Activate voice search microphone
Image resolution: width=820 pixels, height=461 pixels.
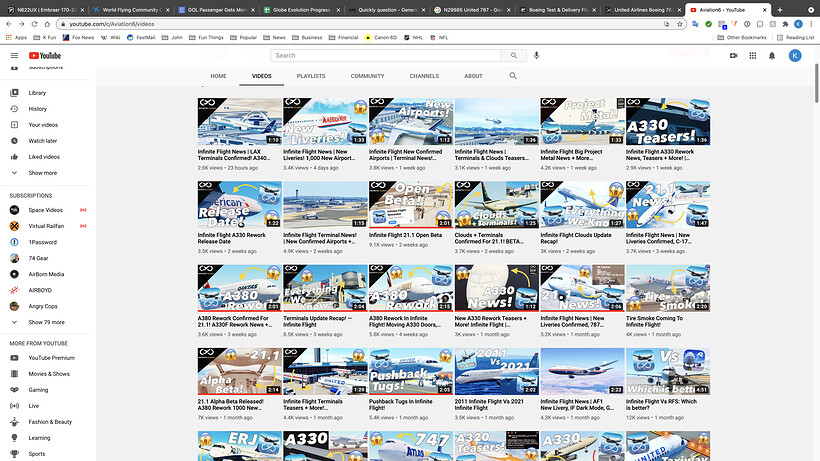[x=536, y=55]
